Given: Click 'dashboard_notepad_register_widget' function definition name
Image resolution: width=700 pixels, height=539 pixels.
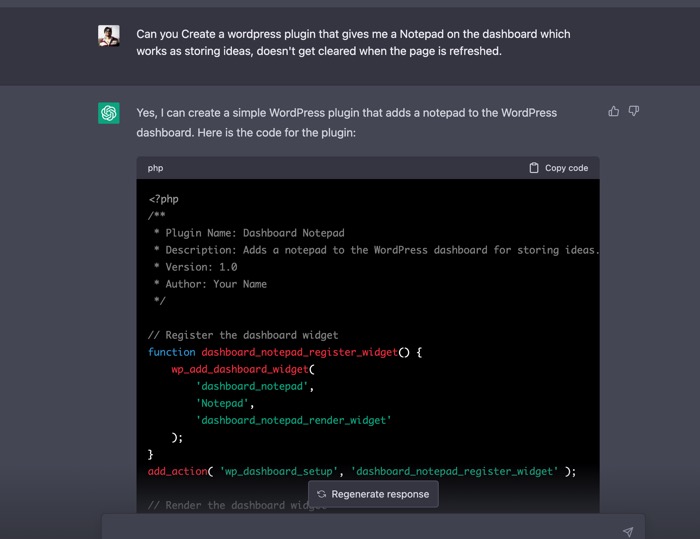Looking at the screenshot, I should pyautogui.click(x=300, y=352).
